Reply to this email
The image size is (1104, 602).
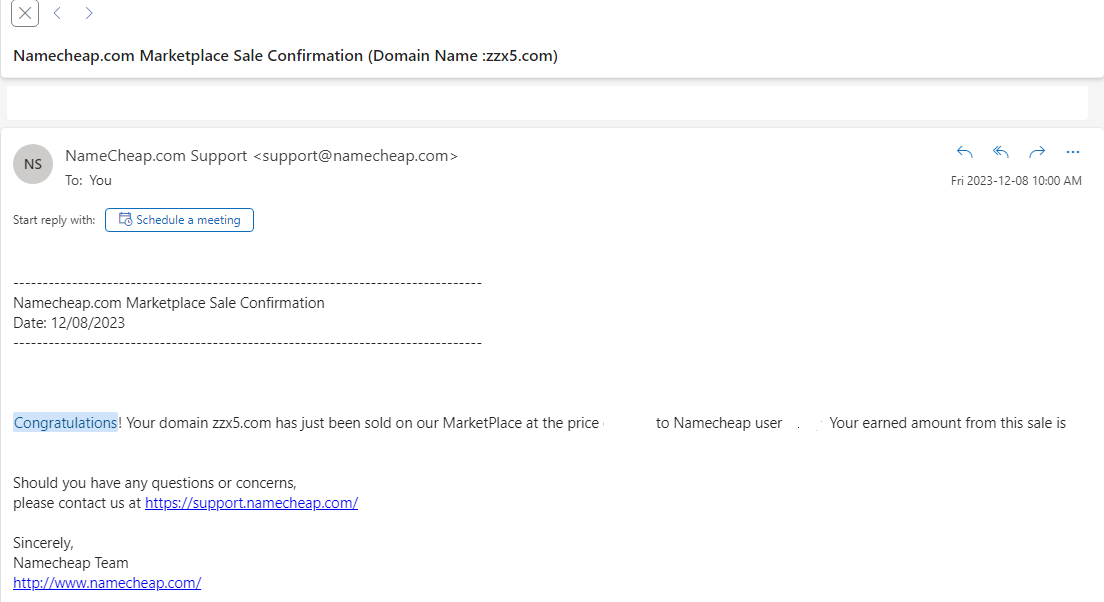[965, 152]
